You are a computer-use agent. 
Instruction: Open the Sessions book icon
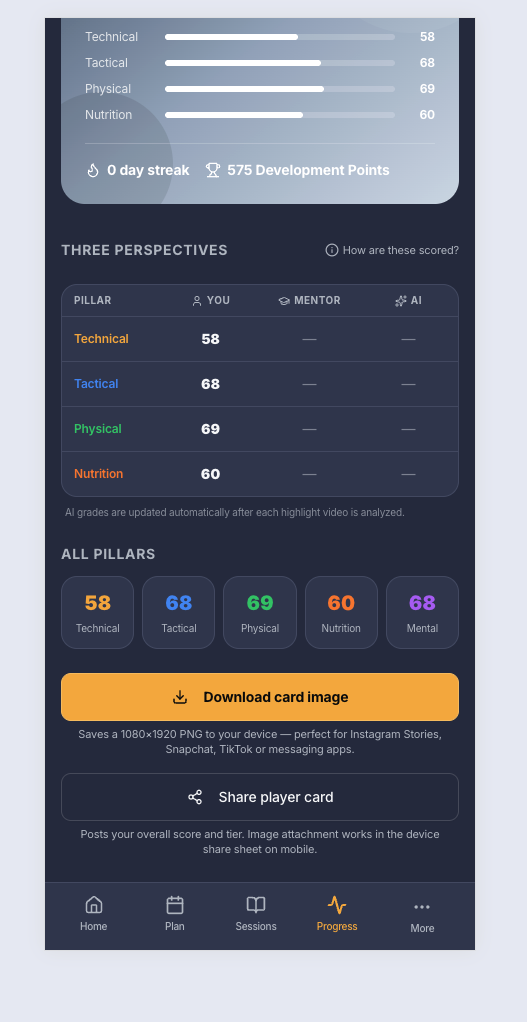(x=256, y=905)
